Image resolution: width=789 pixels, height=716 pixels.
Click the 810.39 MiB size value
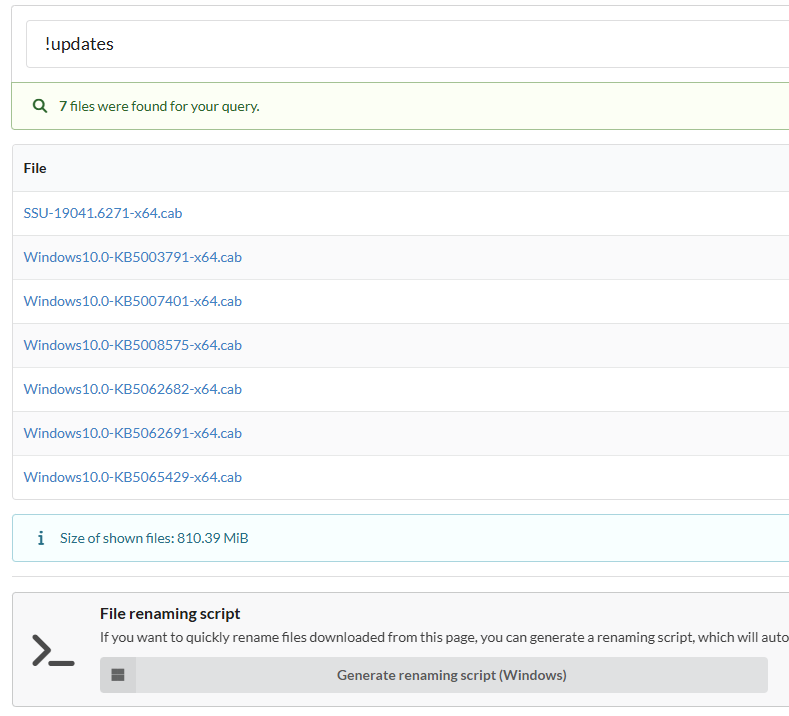[213, 538]
